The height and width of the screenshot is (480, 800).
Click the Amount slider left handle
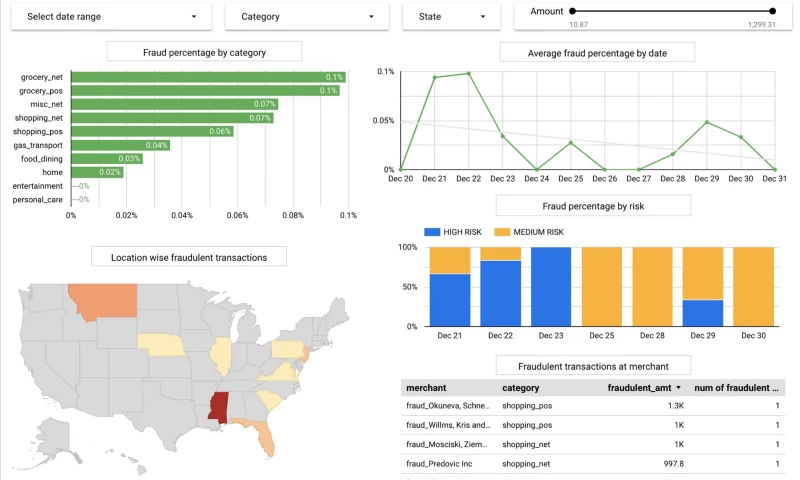(573, 11)
